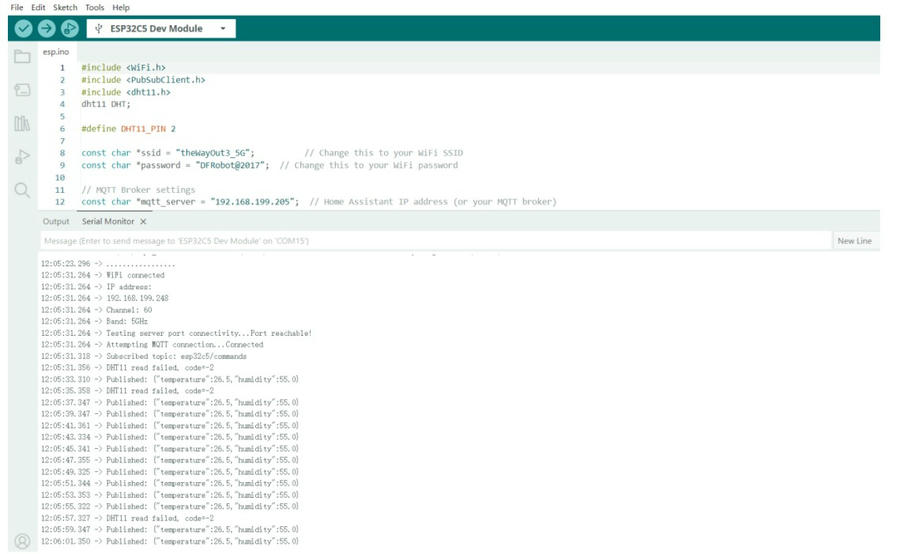Click the #include <dht11.h> line
The height and width of the screenshot is (554, 900).
coord(126,92)
